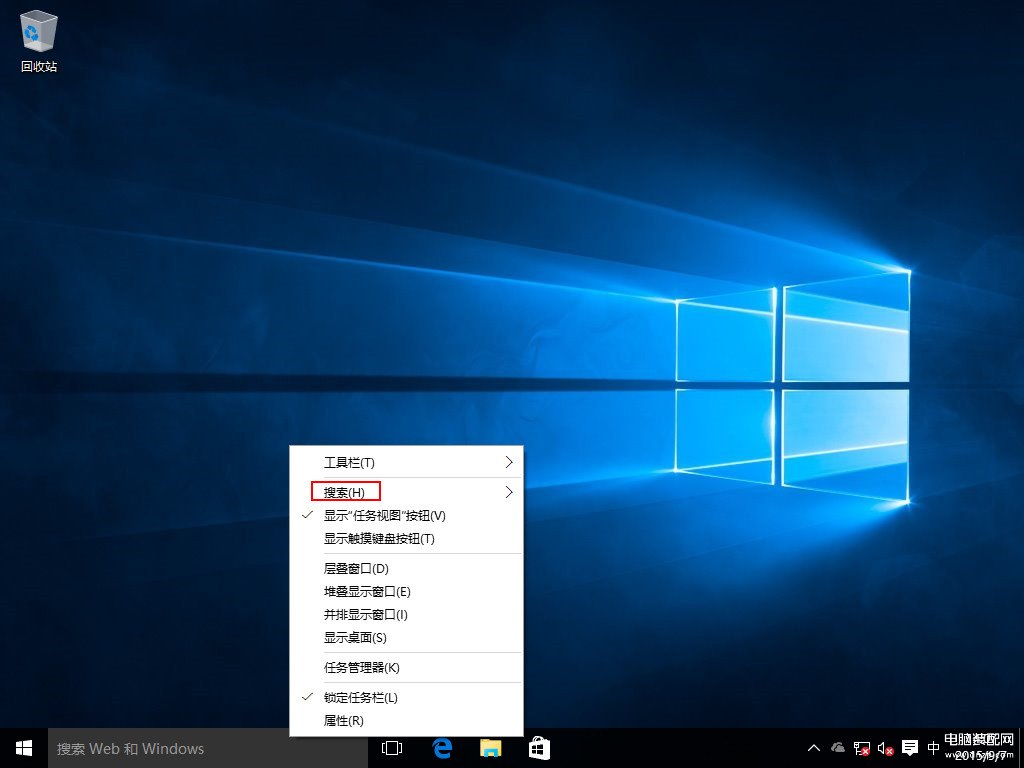Select 显示桌面(S) menu entry
The width and height of the screenshot is (1024, 768).
pyautogui.click(x=406, y=638)
